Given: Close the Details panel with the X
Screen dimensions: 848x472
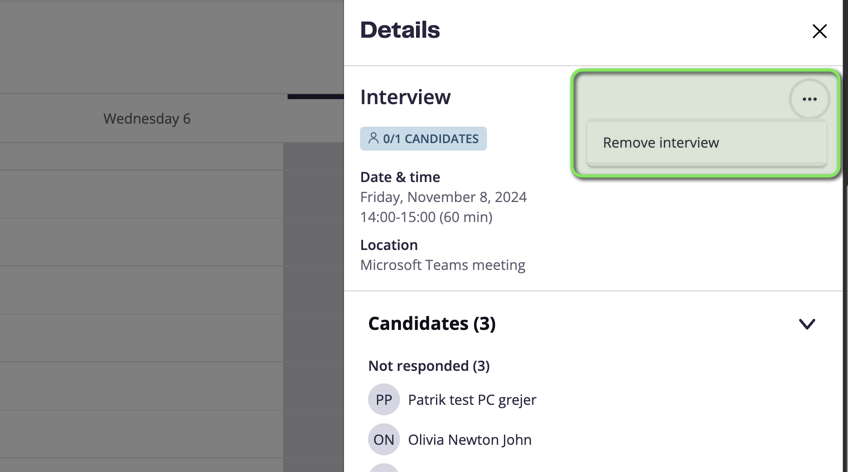Looking at the screenshot, I should click(819, 31).
